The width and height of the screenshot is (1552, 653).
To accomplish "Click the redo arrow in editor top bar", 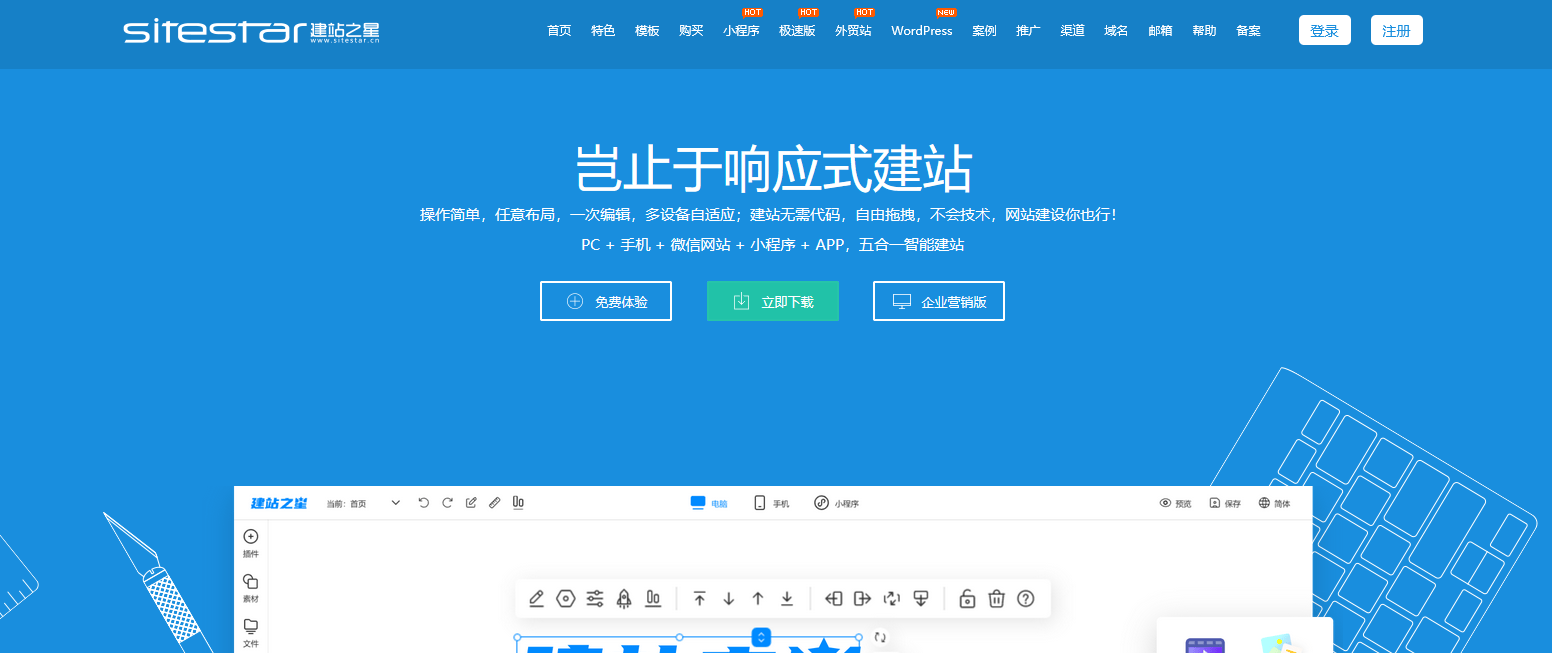I will click(x=448, y=503).
